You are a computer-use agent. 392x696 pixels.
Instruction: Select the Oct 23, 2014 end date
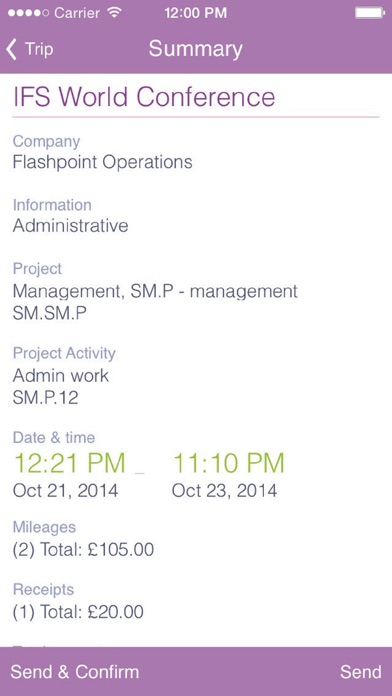pyautogui.click(x=224, y=491)
